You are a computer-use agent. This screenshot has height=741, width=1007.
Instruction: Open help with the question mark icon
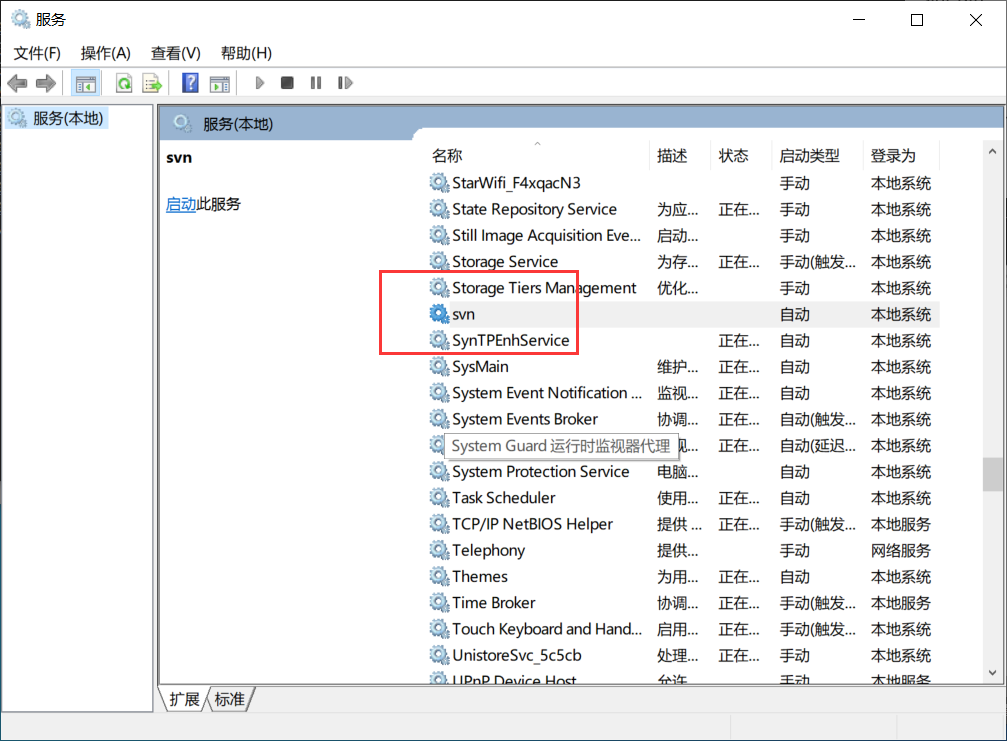click(190, 83)
